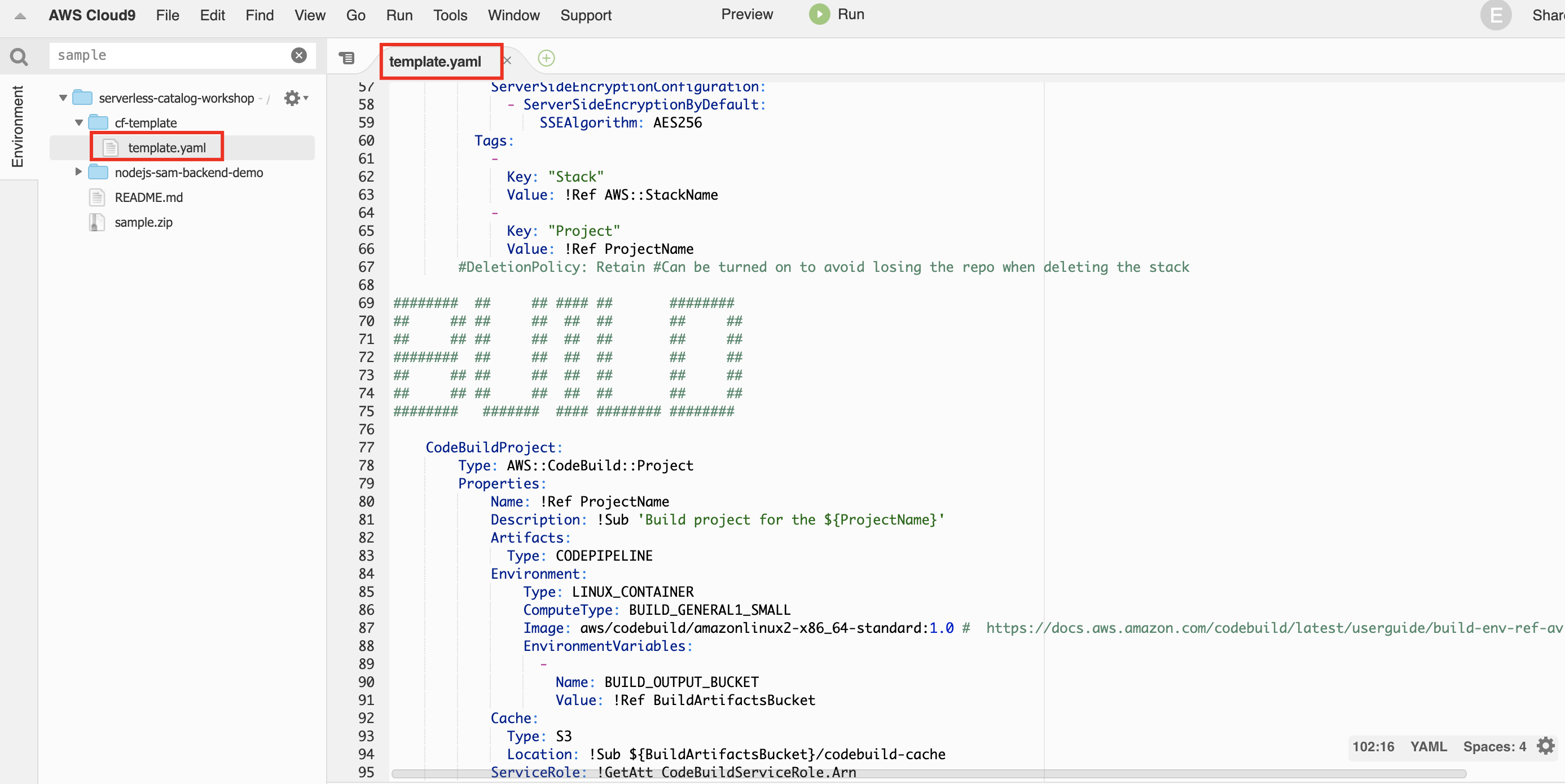
Task: Open the Environment side panel tab
Action: [17, 126]
